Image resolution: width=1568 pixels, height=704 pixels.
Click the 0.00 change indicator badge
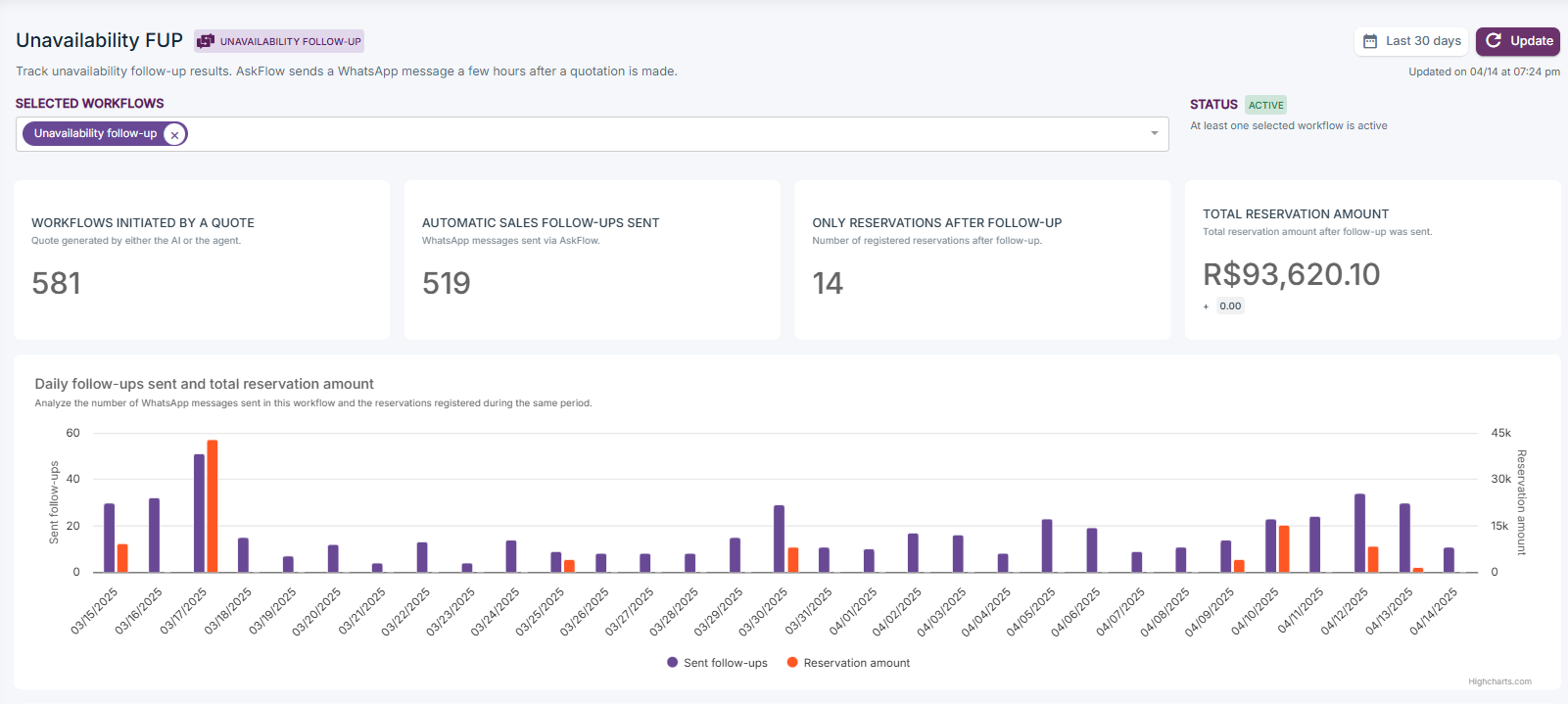click(x=1230, y=306)
